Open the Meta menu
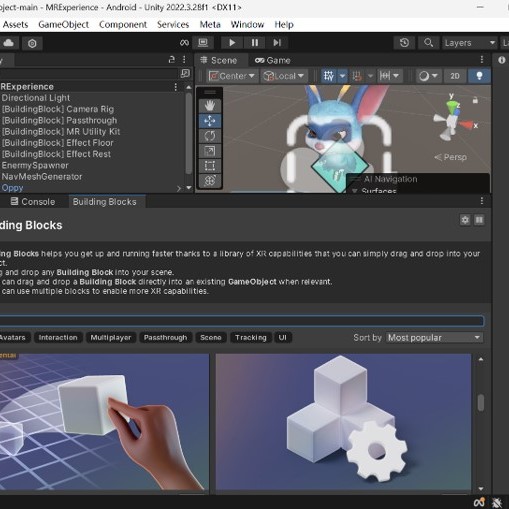The width and height of the screenshot is (509, 509). [210, 24]
